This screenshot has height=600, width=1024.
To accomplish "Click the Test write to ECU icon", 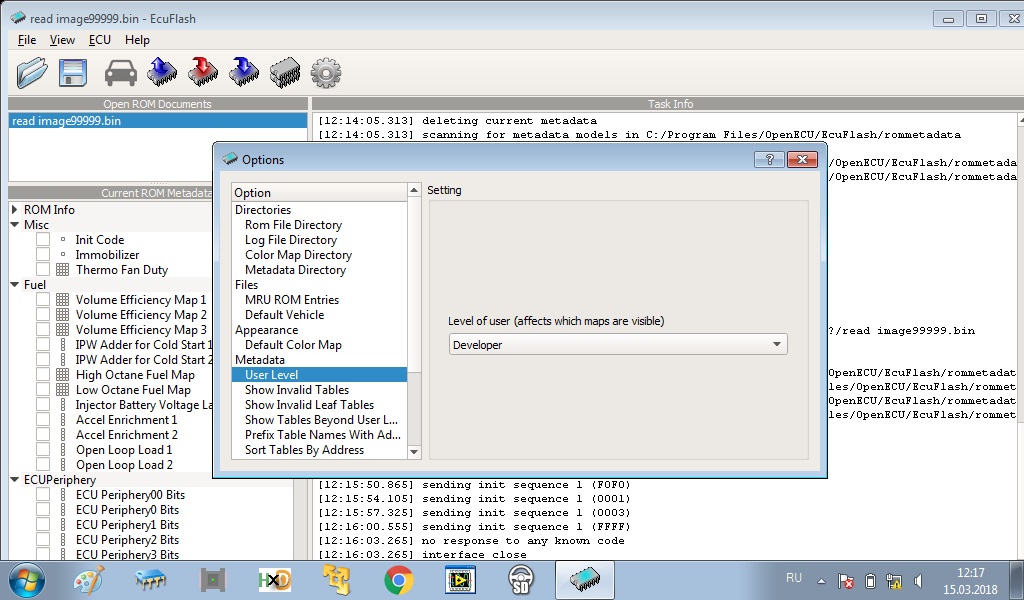I will [244, 72].
